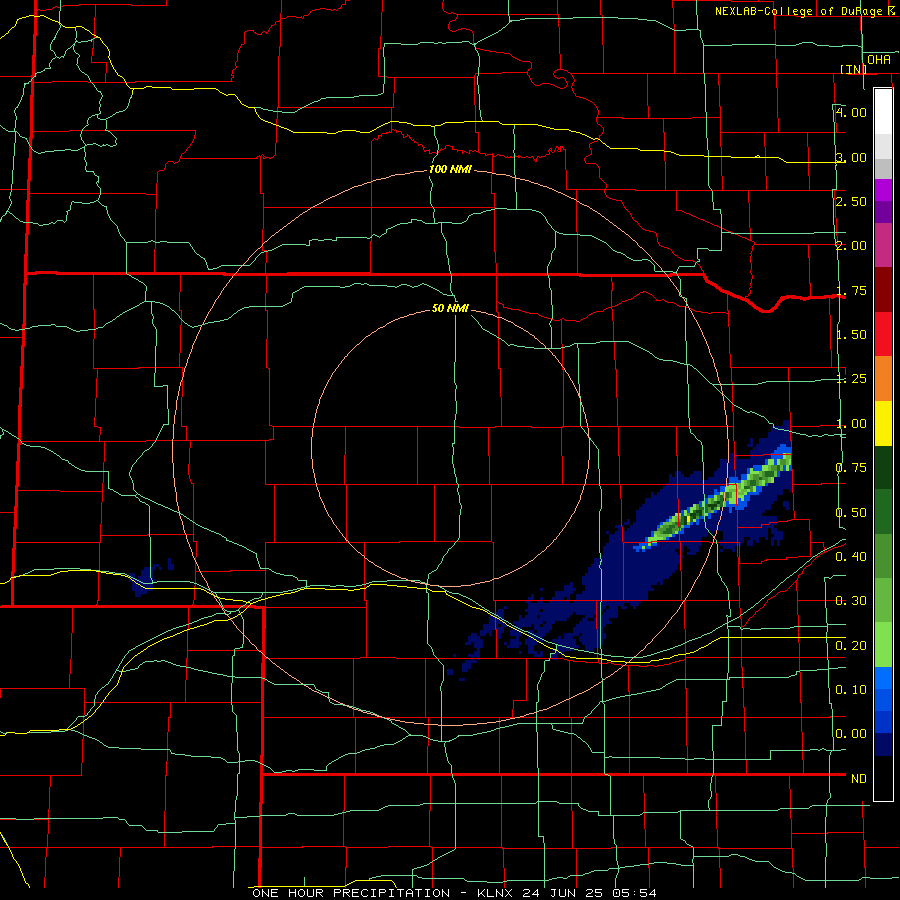
Task: Click the '4.00' legend value
Action: [850, 112]
